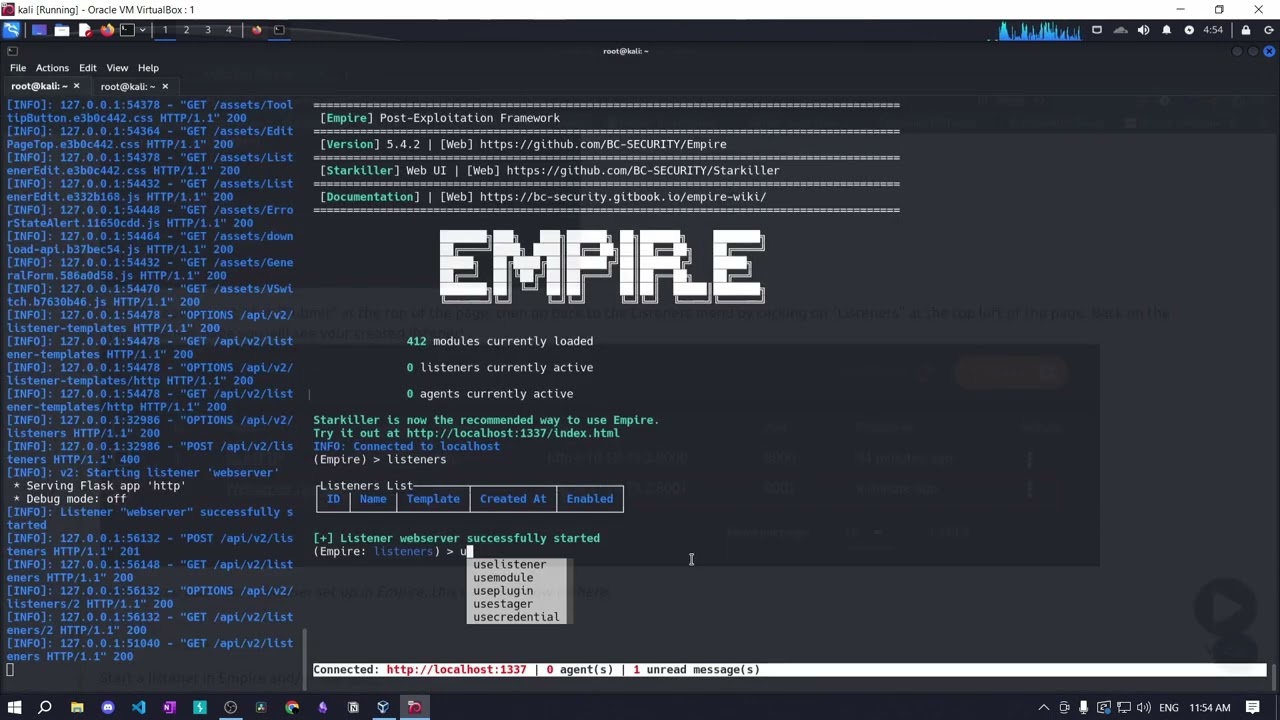Image resolution: width=1280 pixels, height=720 pixels.
Task: Close the terminal window with blue X
Action: [1270, 51]
